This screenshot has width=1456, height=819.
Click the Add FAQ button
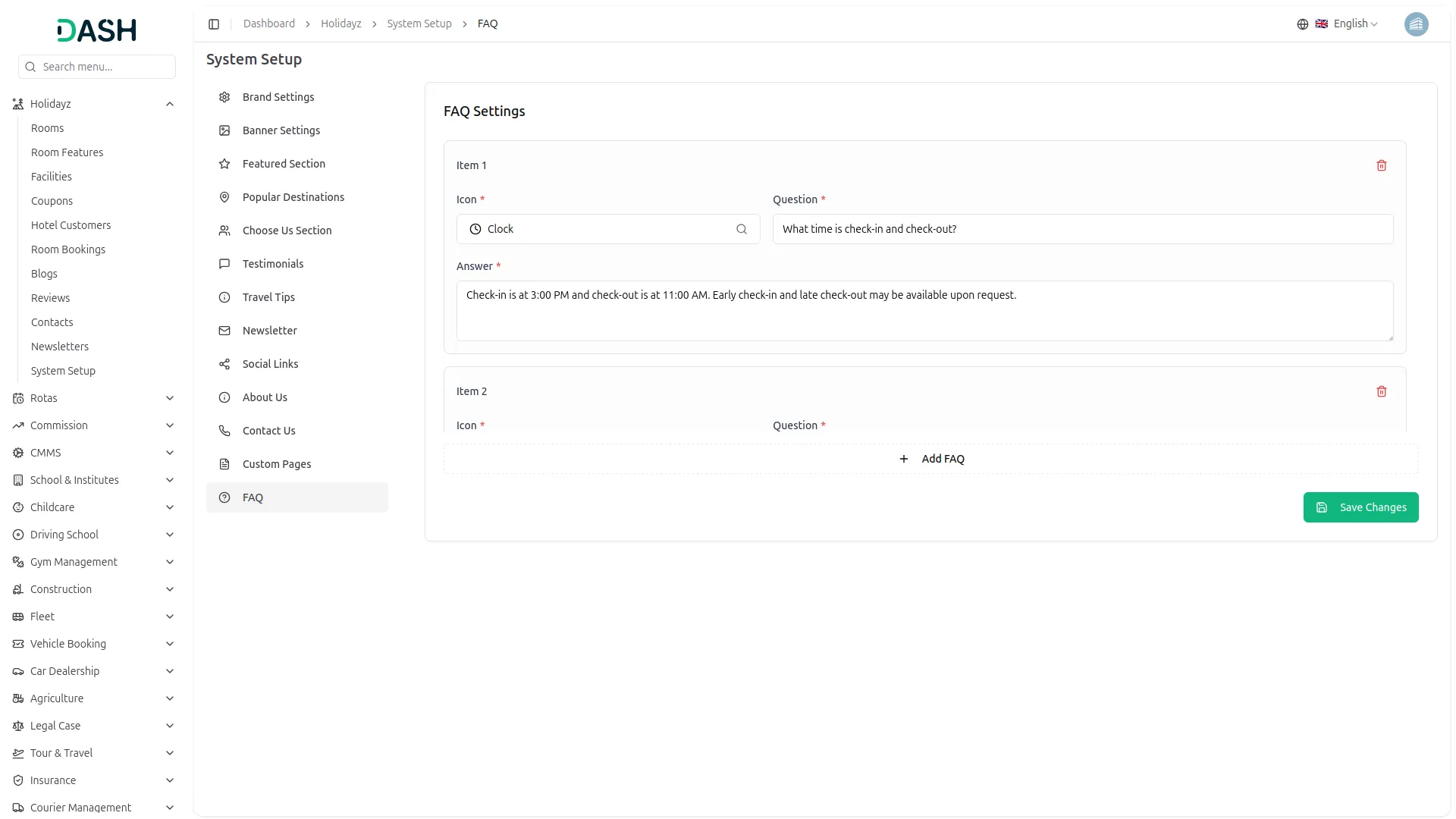[x=930, y=459]
